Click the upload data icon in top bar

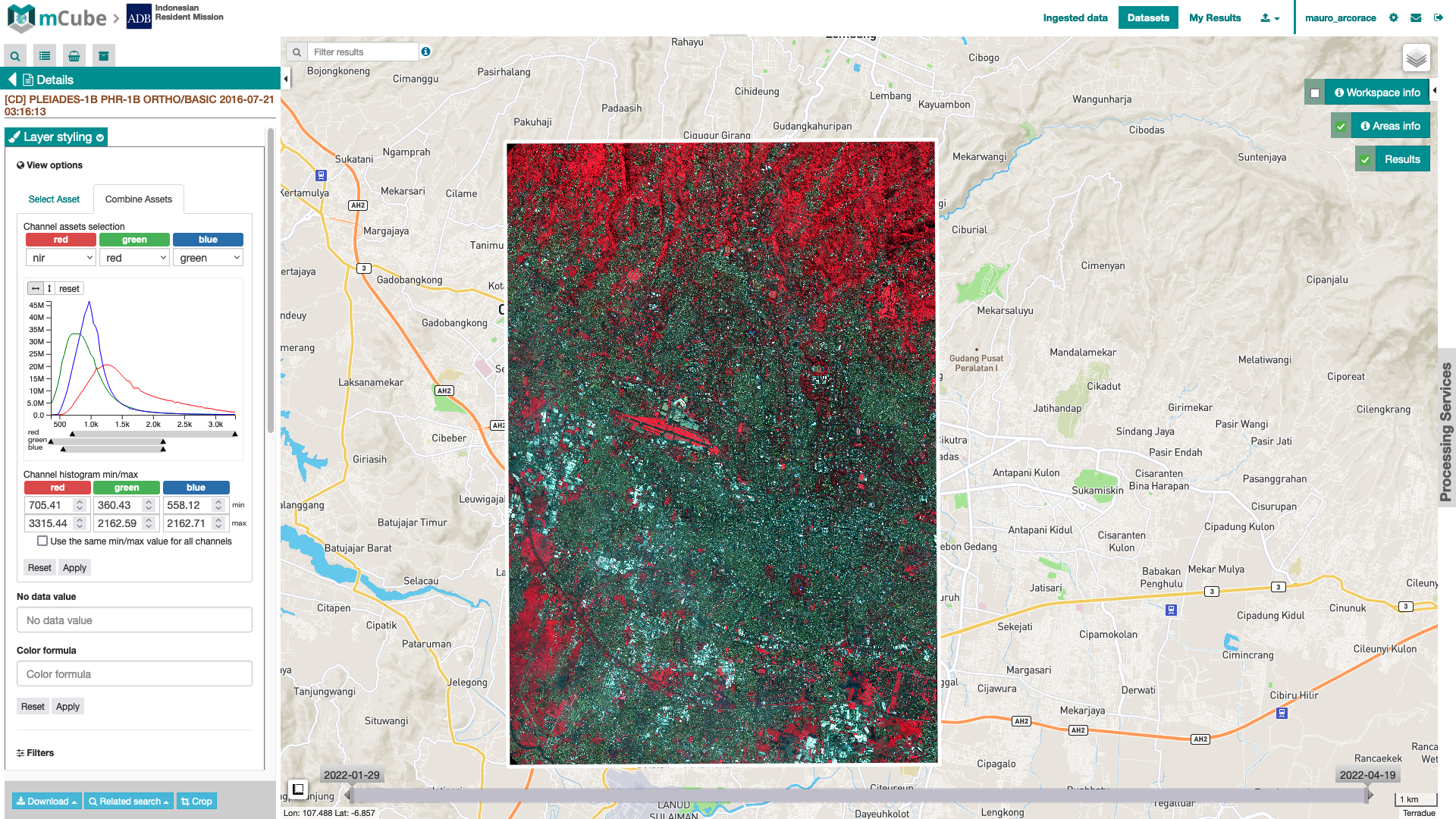click(1266, 17)
